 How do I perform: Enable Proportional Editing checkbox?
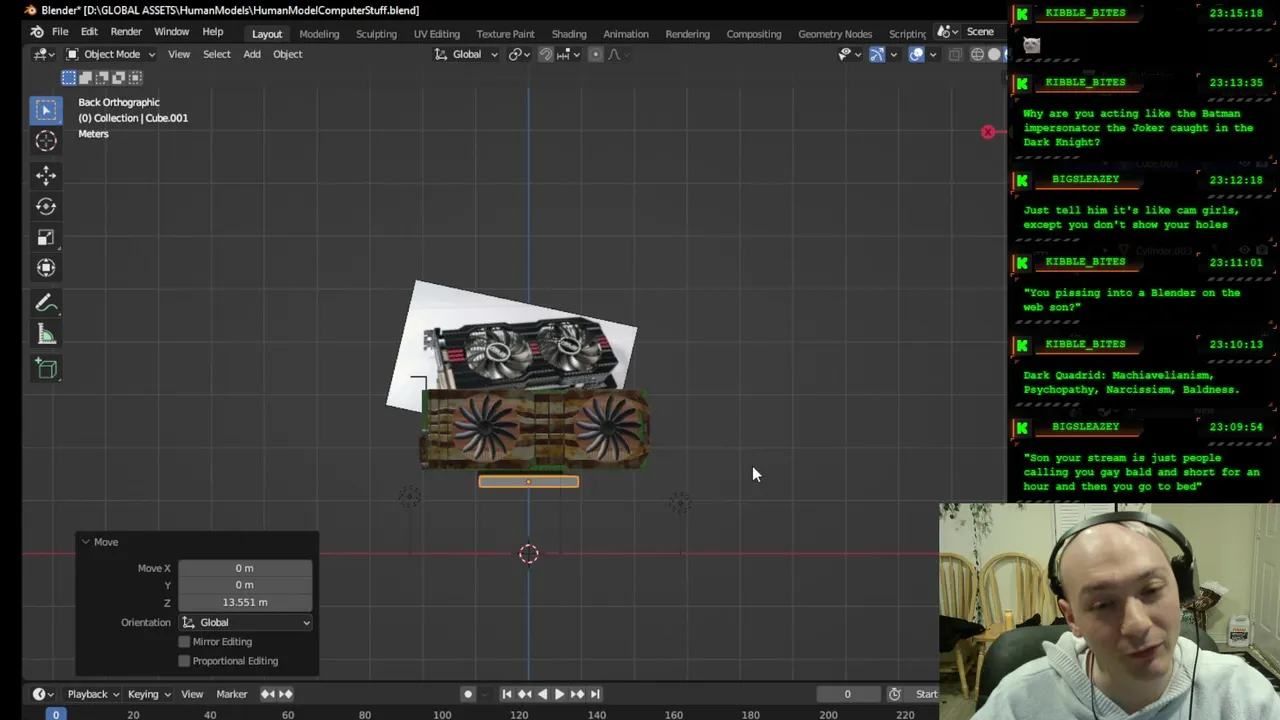(x=184, y=661)
